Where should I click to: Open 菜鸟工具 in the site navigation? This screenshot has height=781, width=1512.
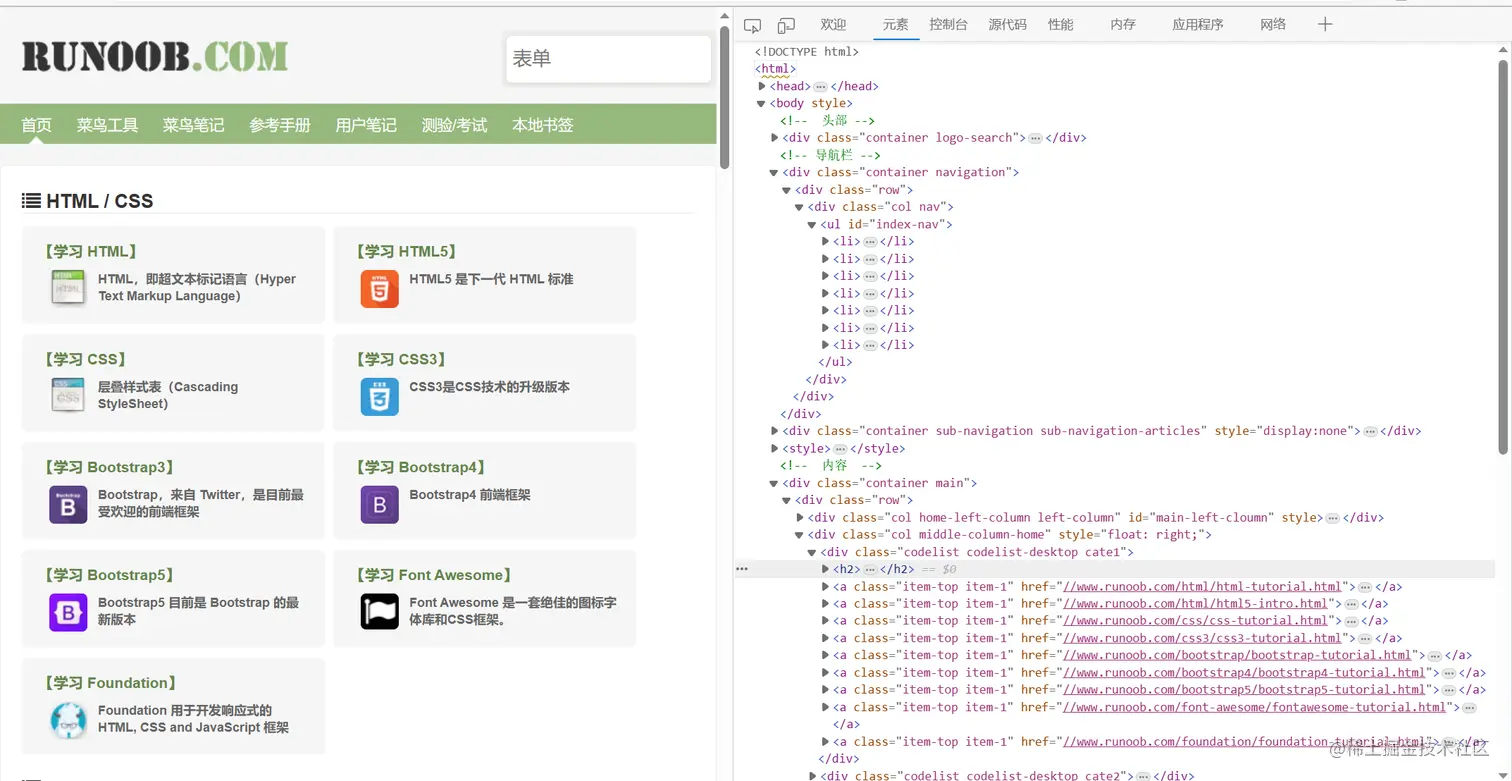pos(107,125)
